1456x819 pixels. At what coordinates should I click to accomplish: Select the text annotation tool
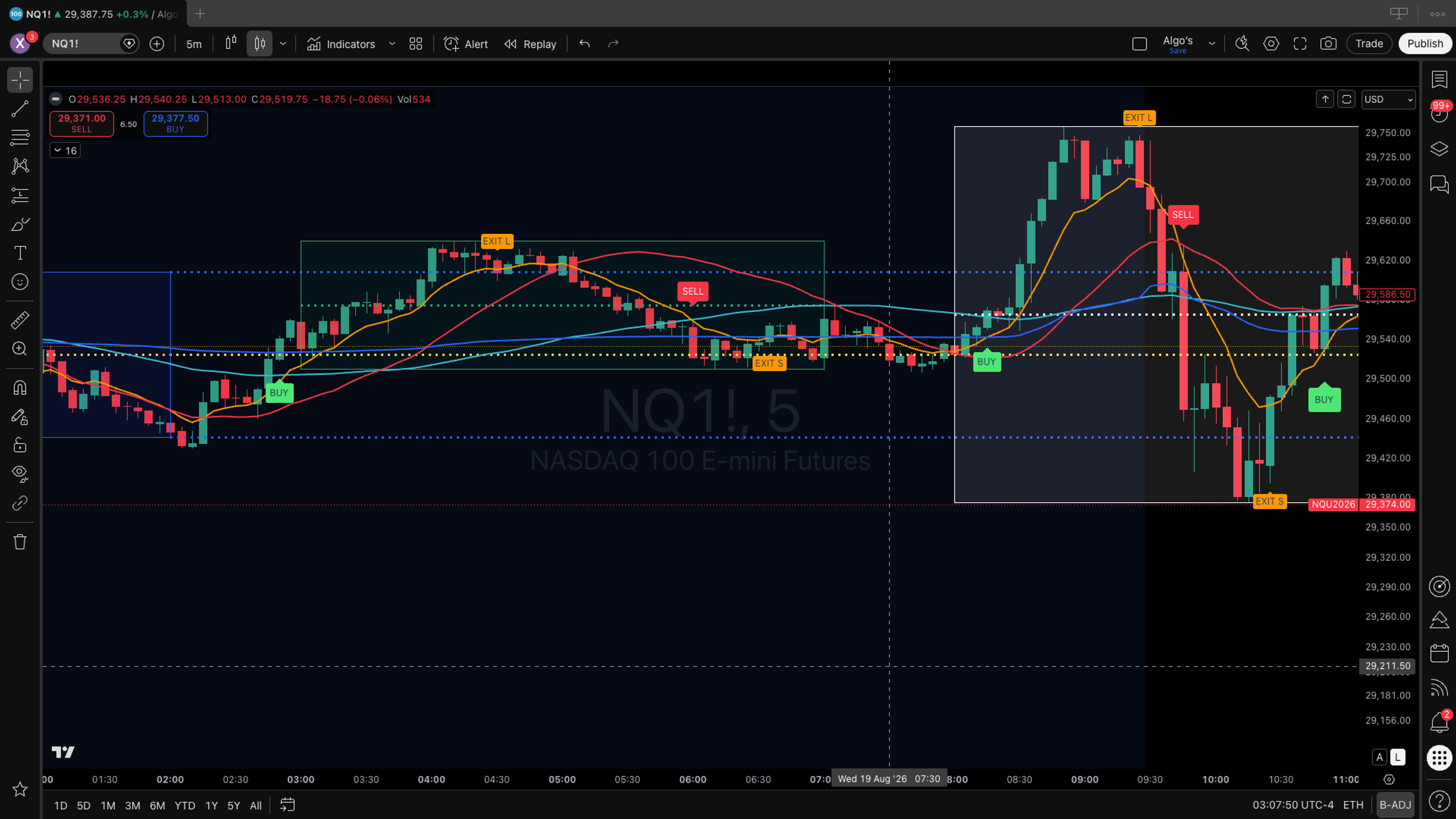[x=20, y=253]
